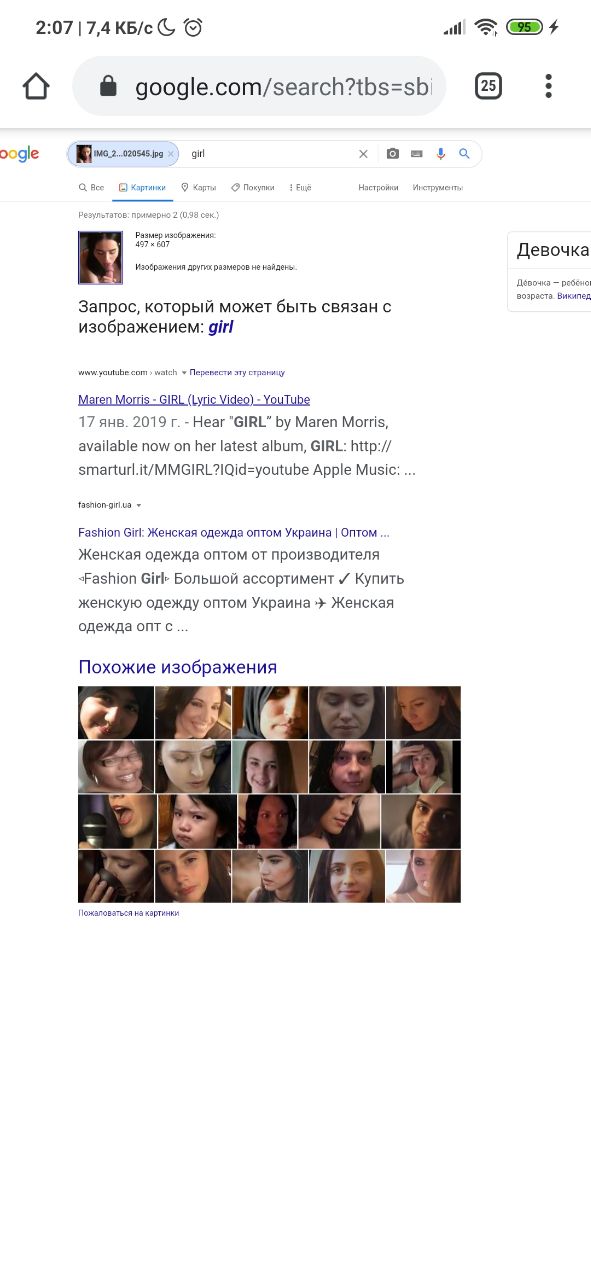Click the blue magnifier search icon

pyautogui.click(x=464, y=154)
